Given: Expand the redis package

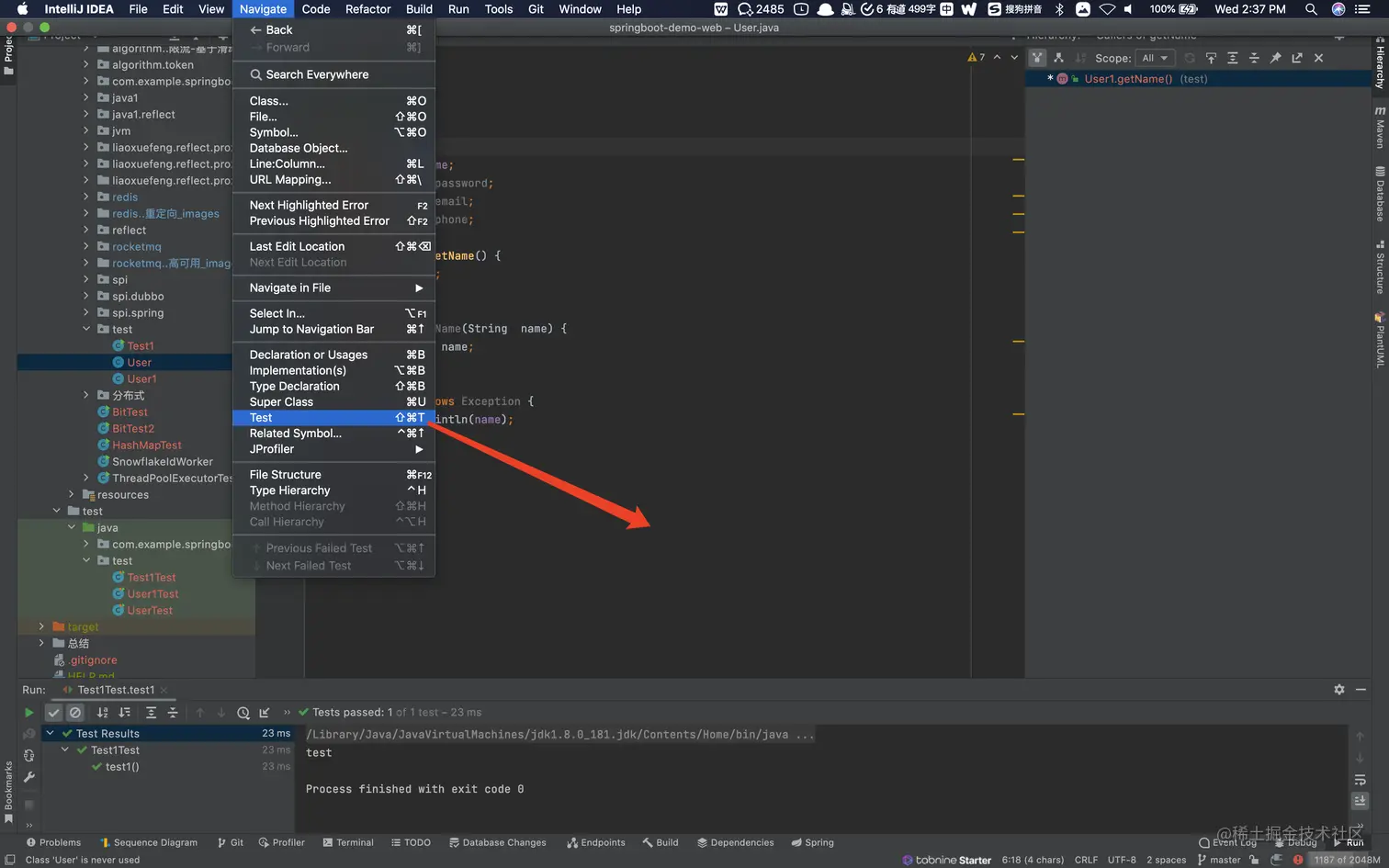Looking at the screenshot, I should (86, 197).
